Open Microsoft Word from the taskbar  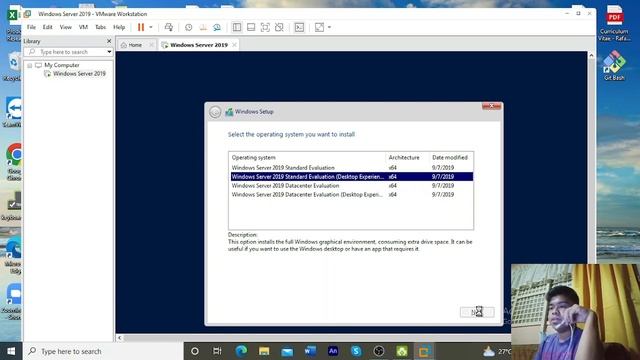(310, 351)
